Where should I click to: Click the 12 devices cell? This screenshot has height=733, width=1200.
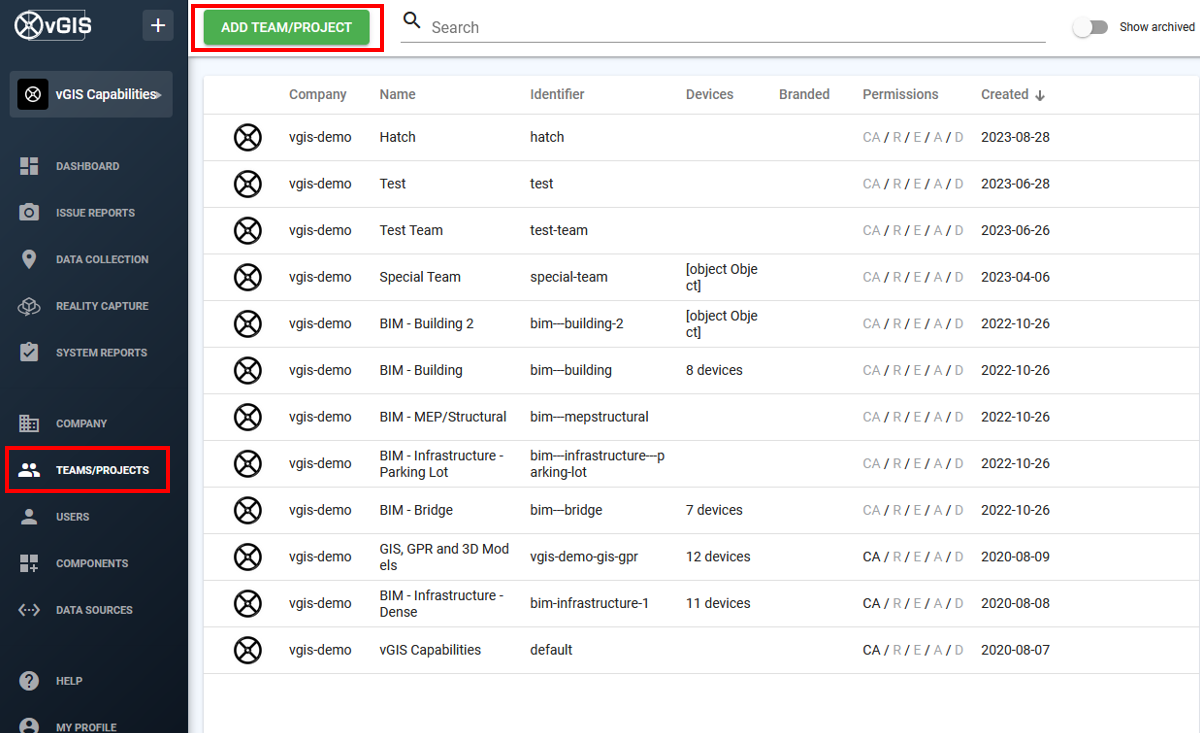pos(718,557)
